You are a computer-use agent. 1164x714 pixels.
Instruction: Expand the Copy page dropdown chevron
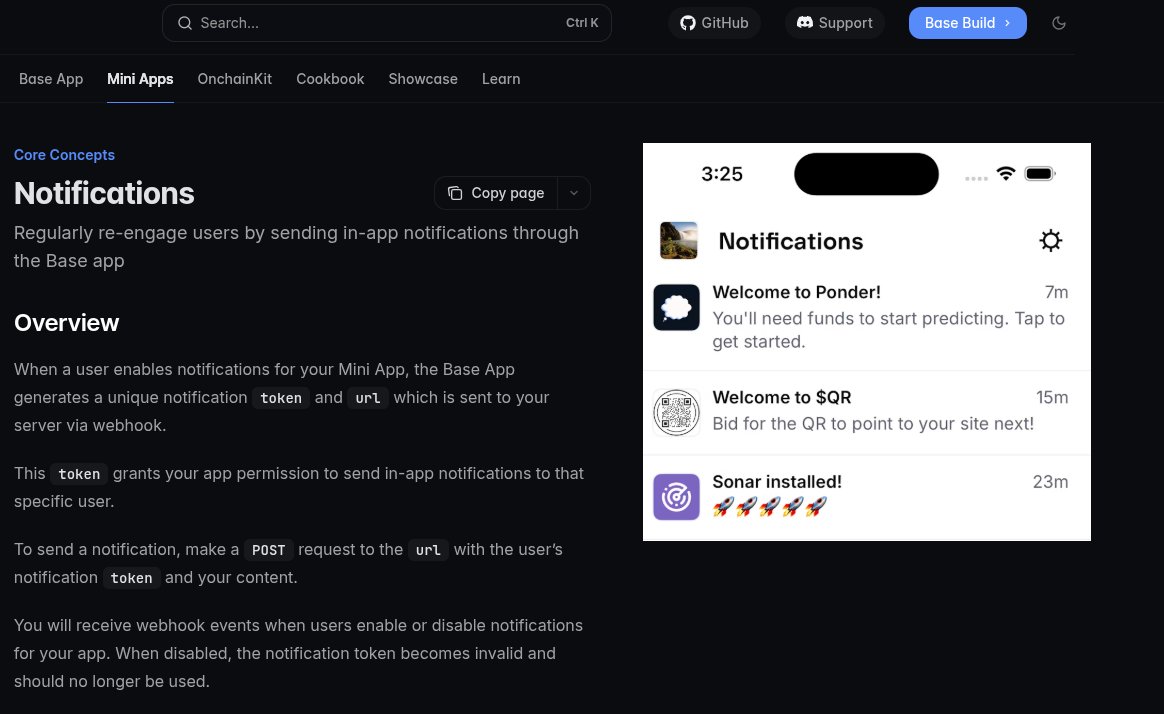tap(574, 193)
